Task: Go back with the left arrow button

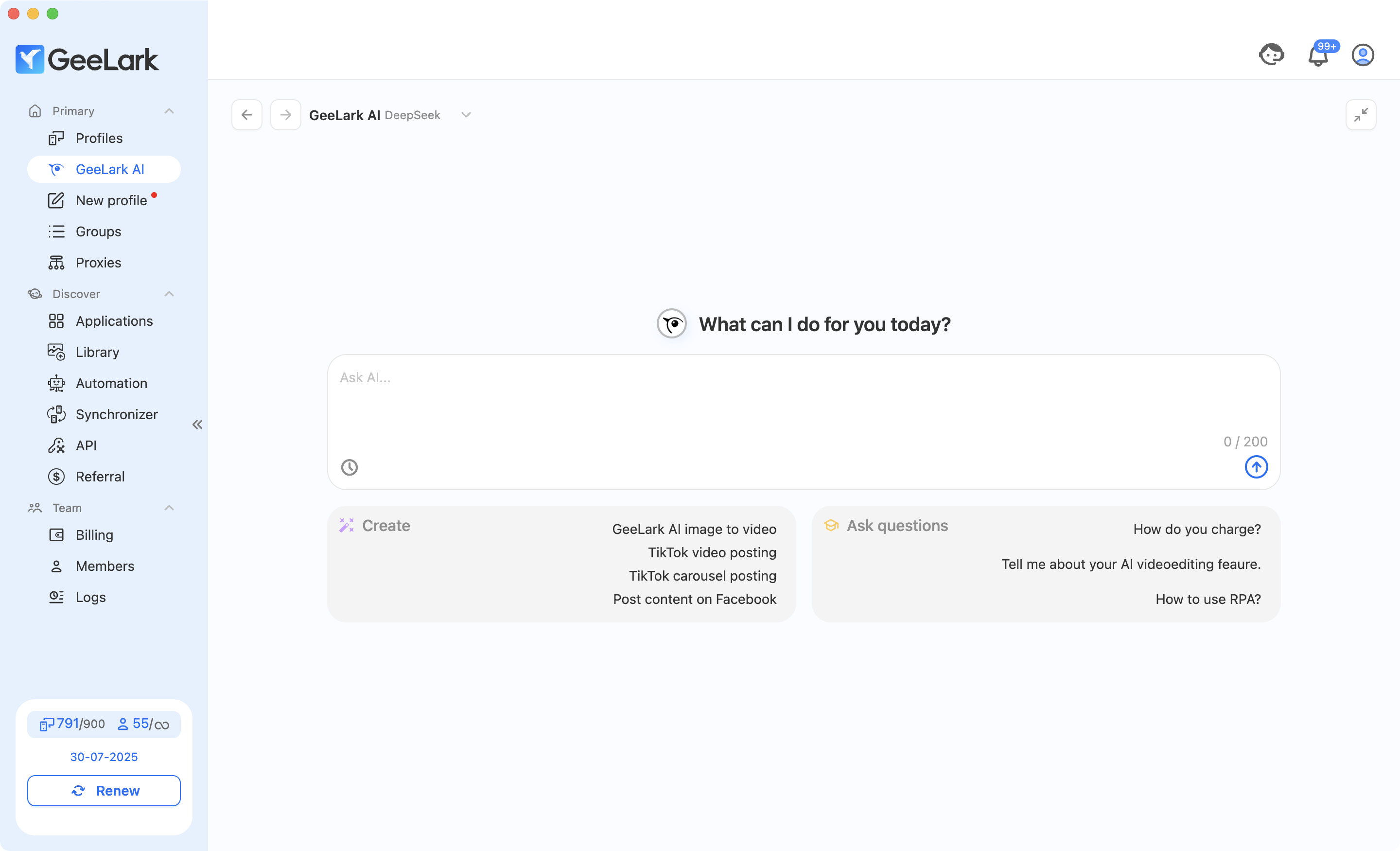Action: (246, 115)
